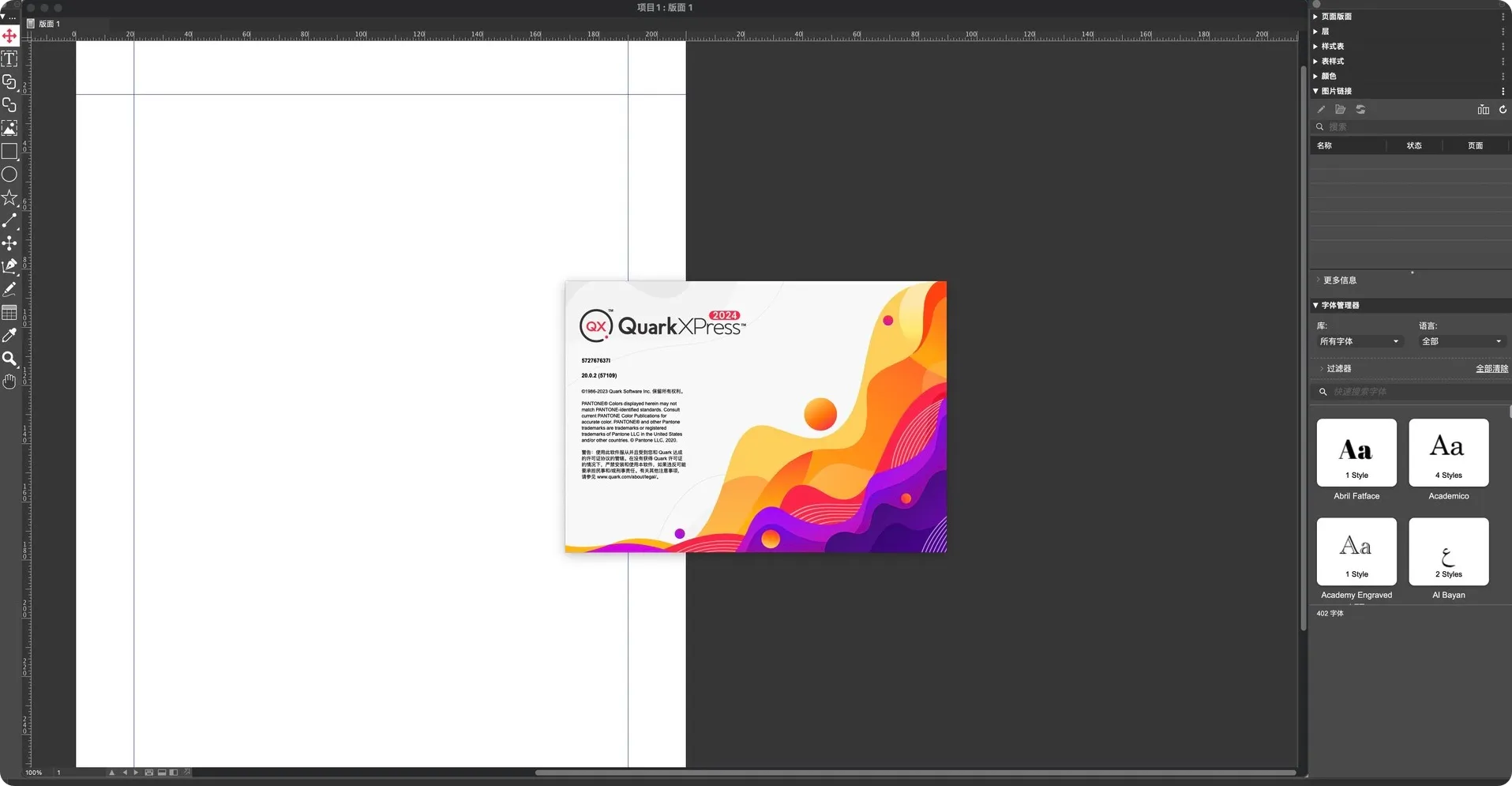
Task: Sort by the 名称 column header
Action: [x=1348, y=146]
